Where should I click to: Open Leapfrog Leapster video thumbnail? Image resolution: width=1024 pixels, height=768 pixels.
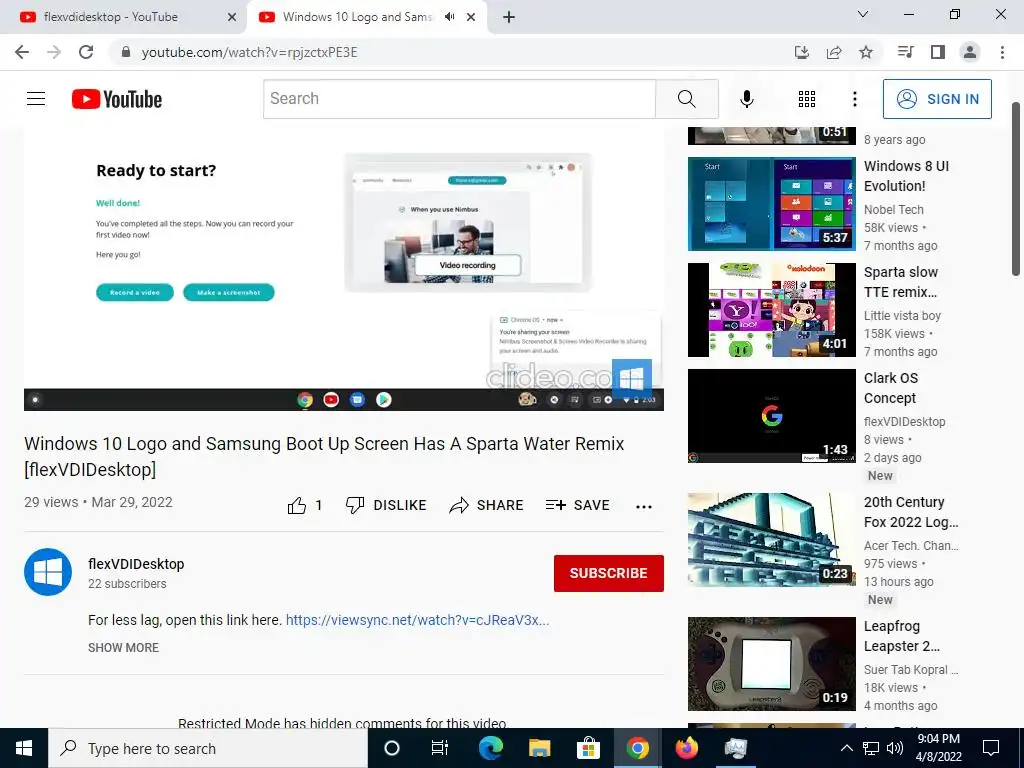tap(771, 664)
